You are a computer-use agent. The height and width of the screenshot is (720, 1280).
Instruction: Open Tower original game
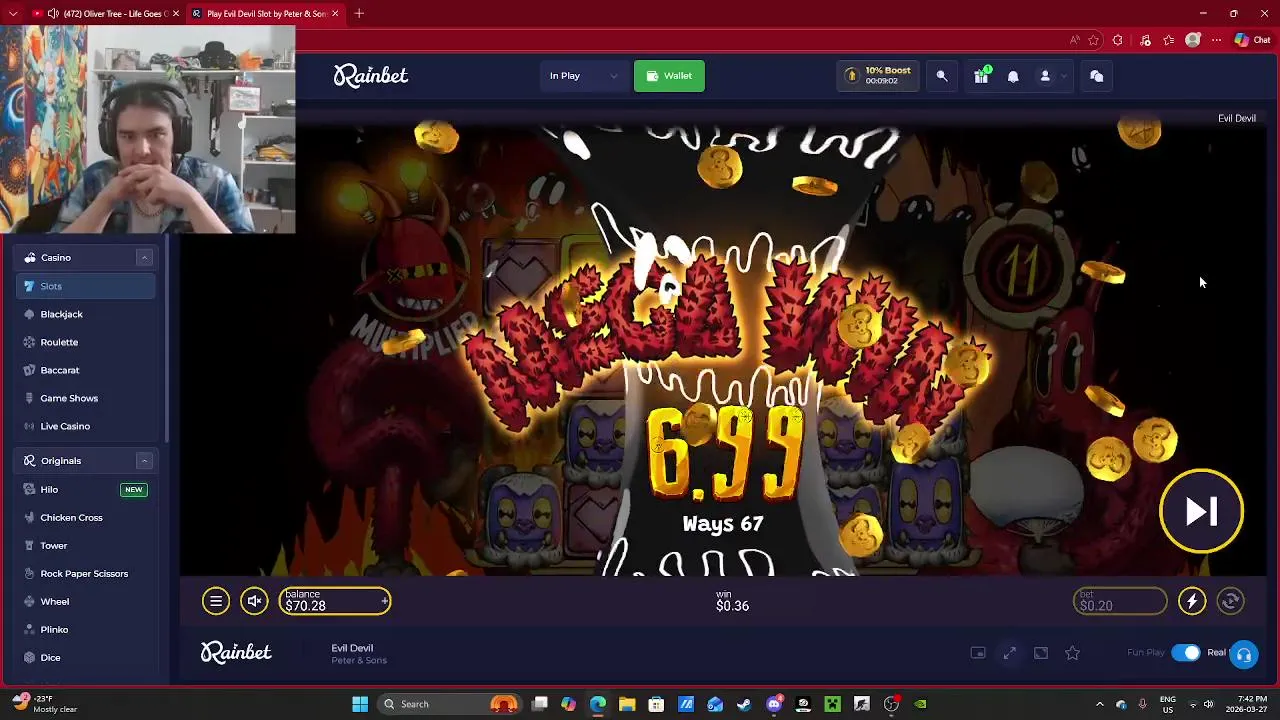[86, 545]
